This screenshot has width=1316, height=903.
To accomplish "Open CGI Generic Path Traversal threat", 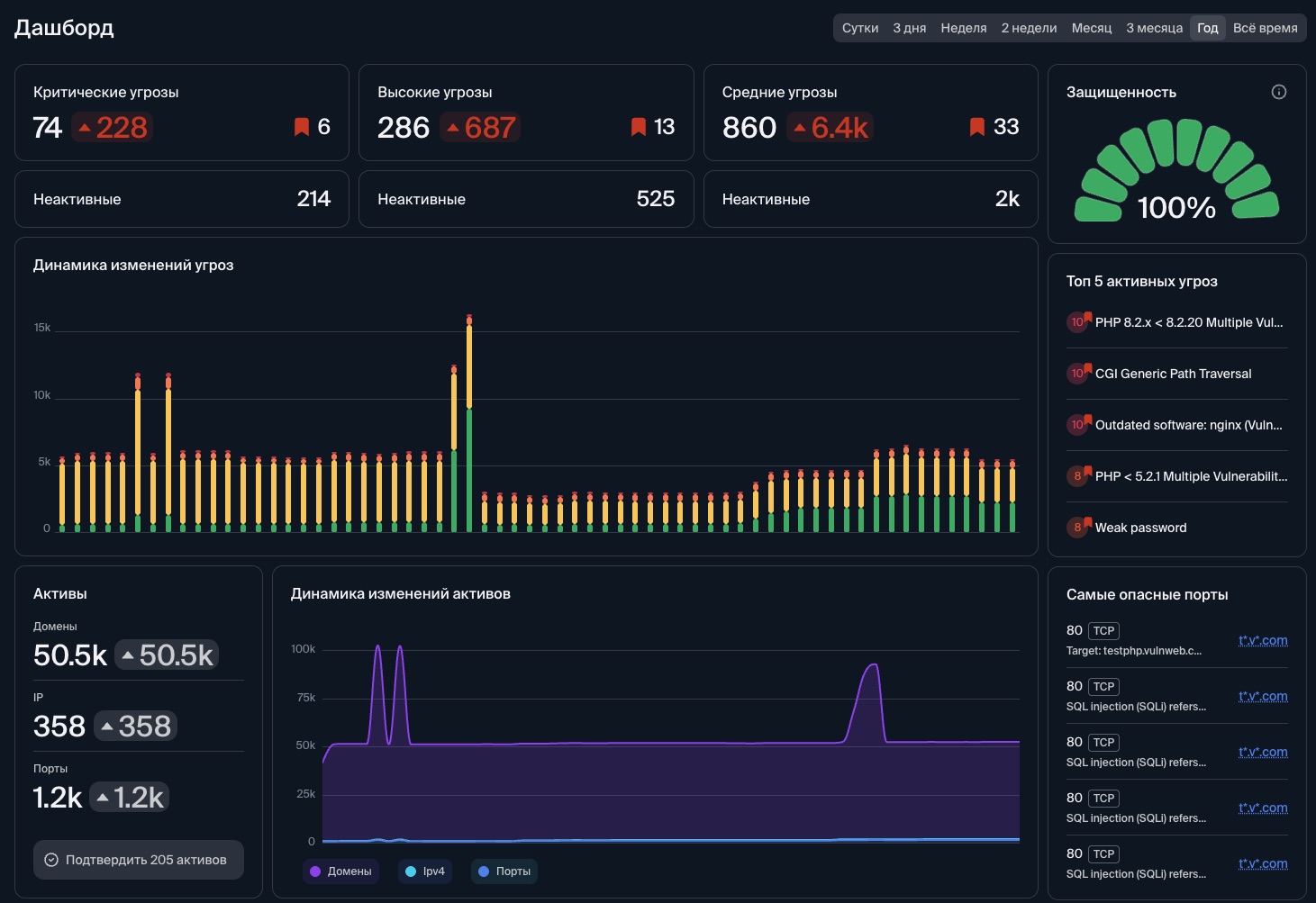I will (1173, 374).
